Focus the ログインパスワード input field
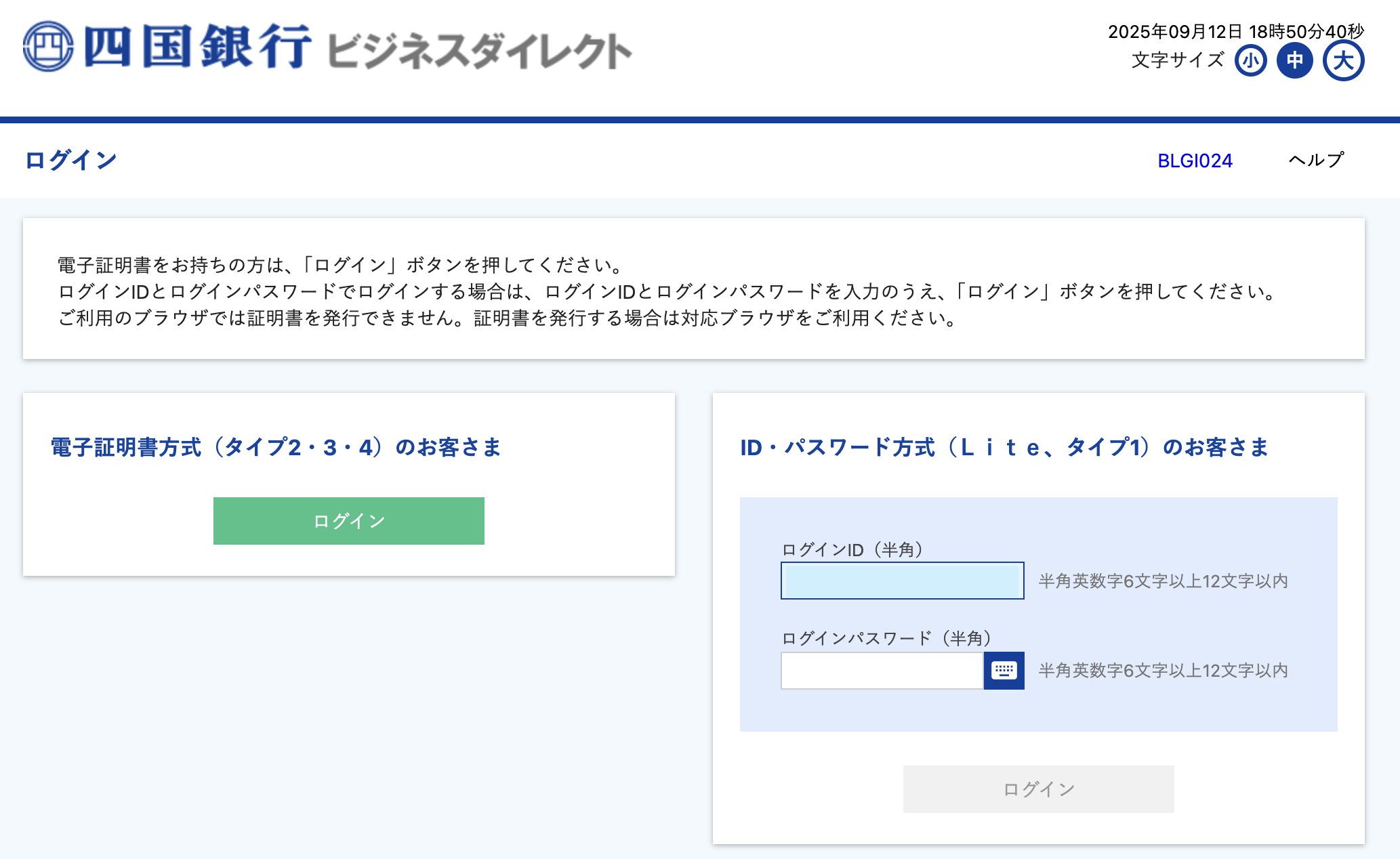This screenshot has height=859, width=1400. coord(882,671)
